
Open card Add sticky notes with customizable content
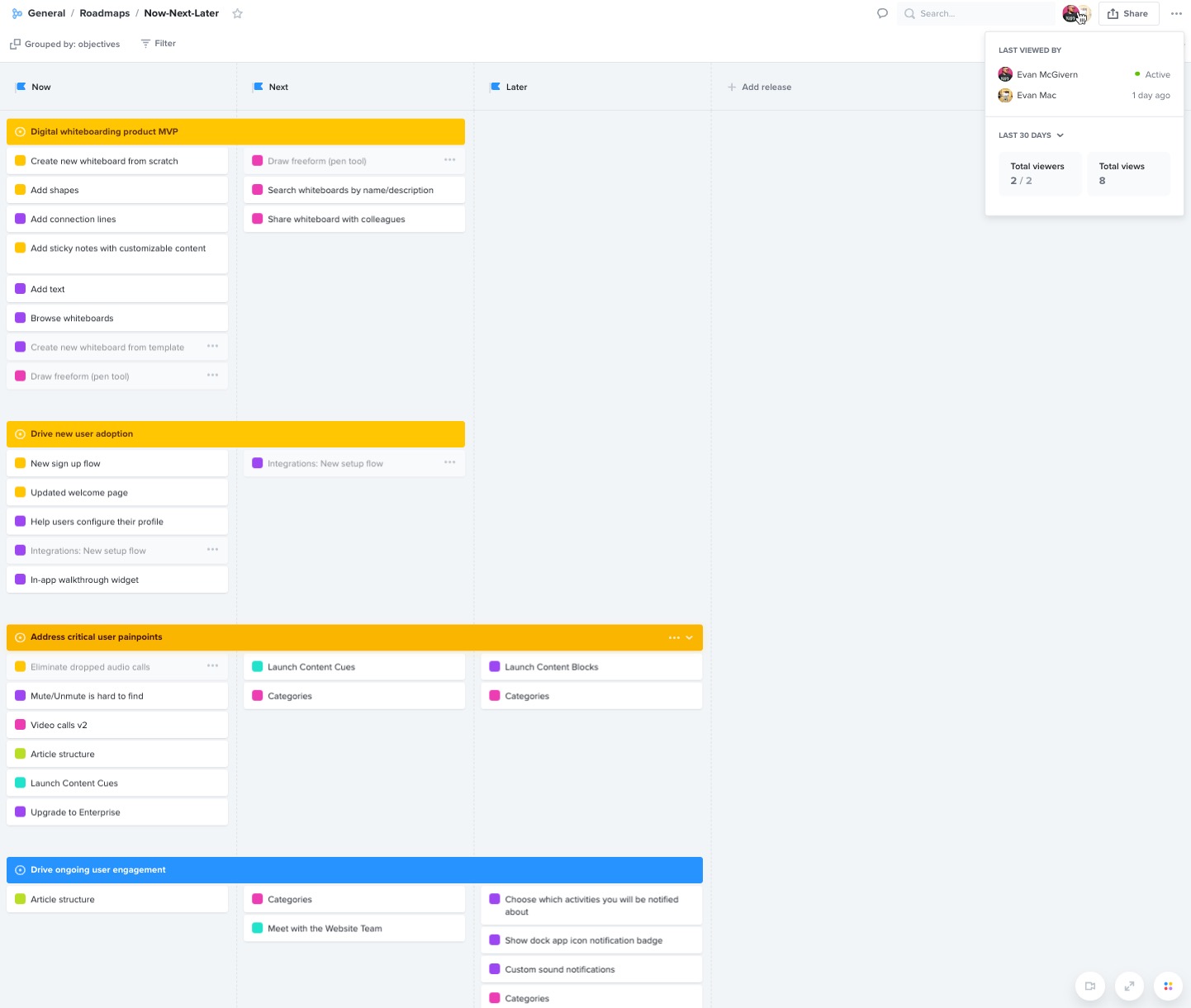pyautogui.click(x=117, y=254)
